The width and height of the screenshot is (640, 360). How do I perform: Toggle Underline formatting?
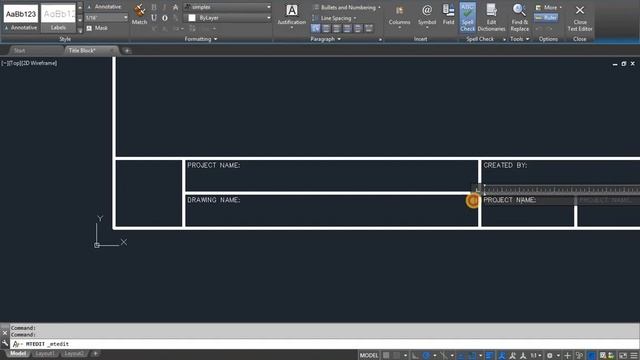[x=154, y=18]
